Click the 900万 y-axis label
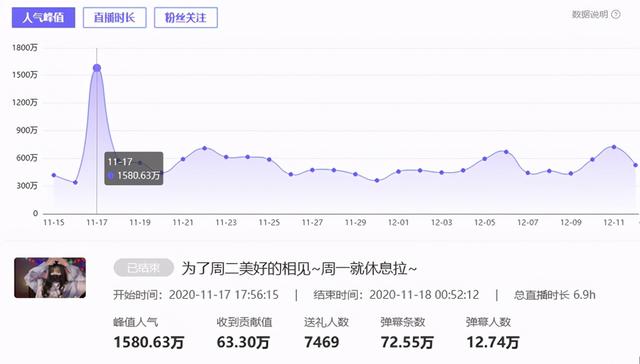Screen dimensions: 640x364 click(28, 130)
